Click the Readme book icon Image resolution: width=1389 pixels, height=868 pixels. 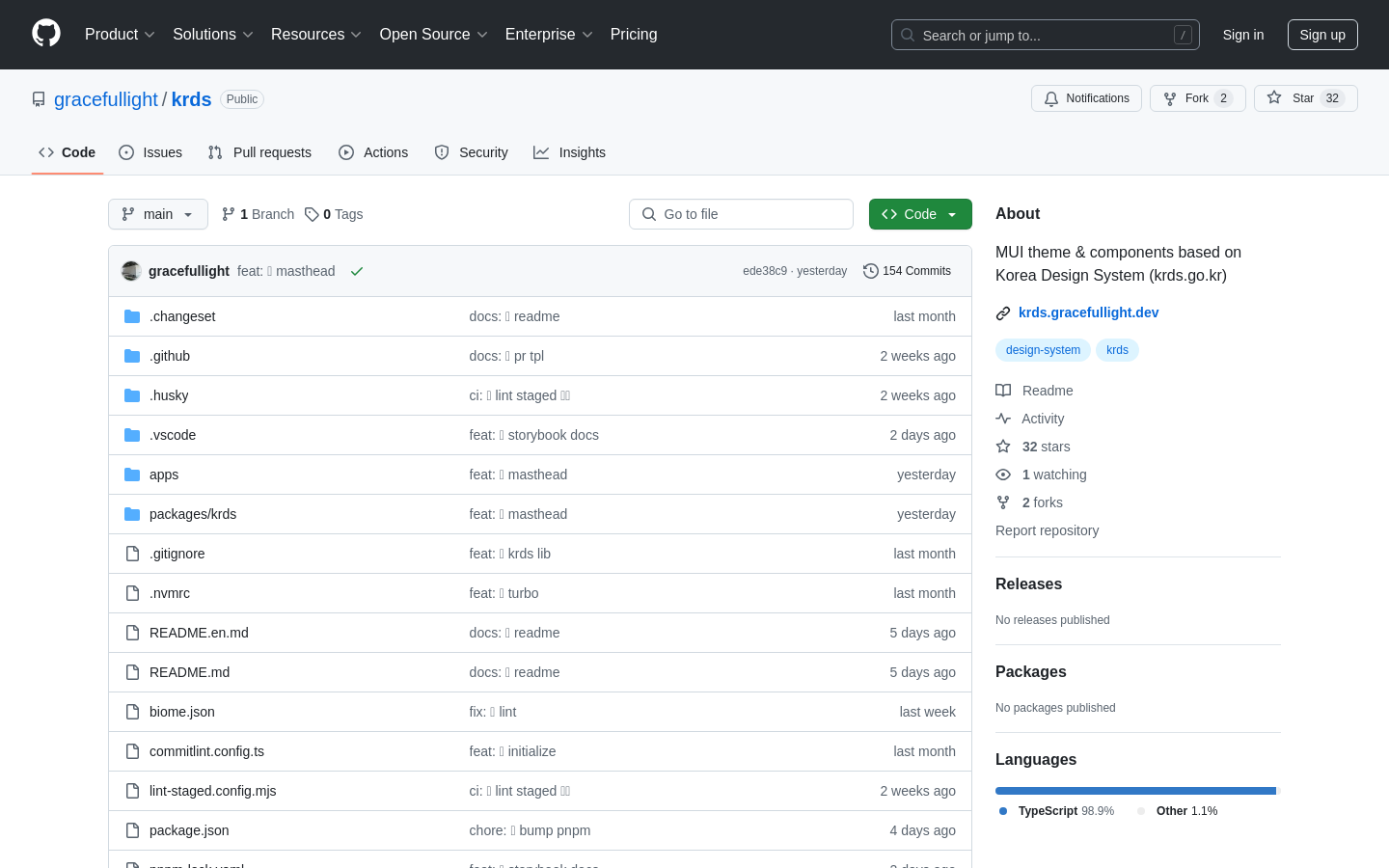[1003, 391]
